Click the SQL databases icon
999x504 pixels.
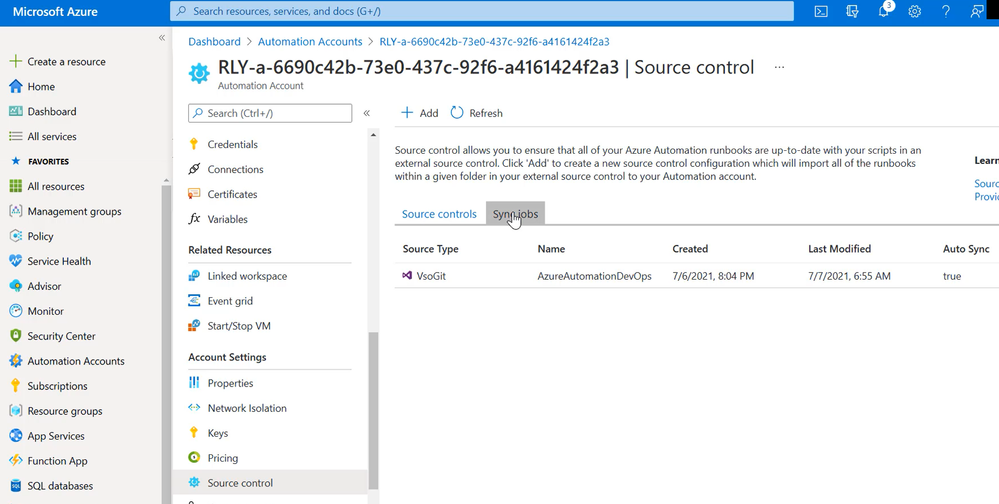[15, 486]
